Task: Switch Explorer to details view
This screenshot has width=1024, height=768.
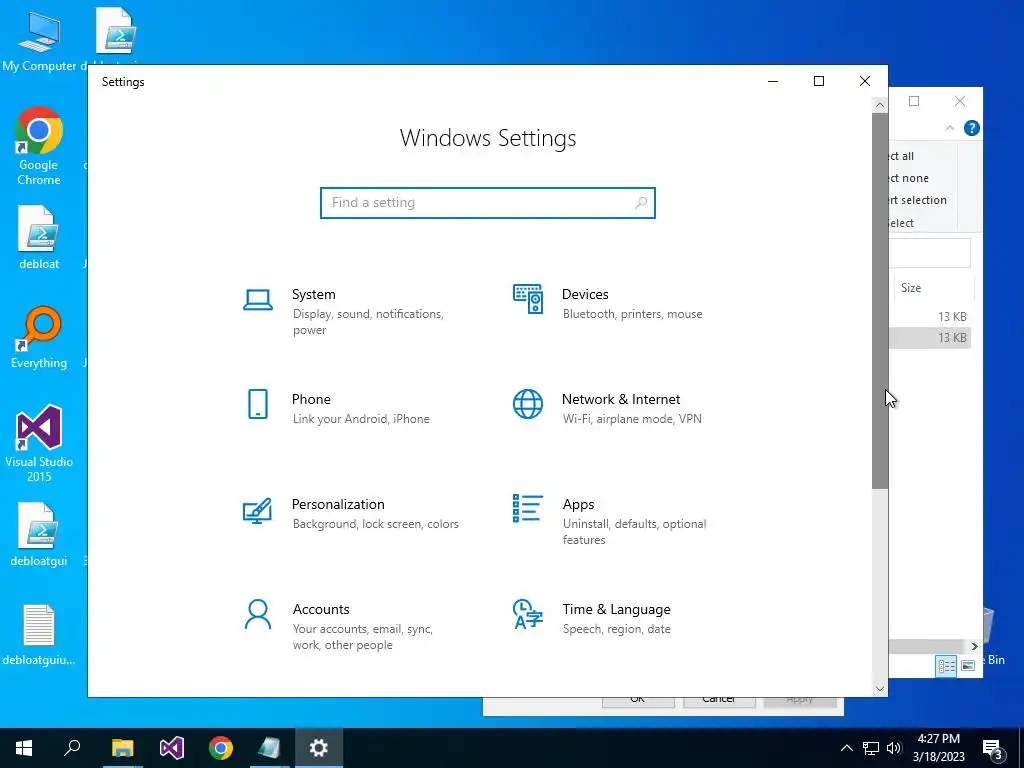Action: pyautogui.click(x=946, y=665)
